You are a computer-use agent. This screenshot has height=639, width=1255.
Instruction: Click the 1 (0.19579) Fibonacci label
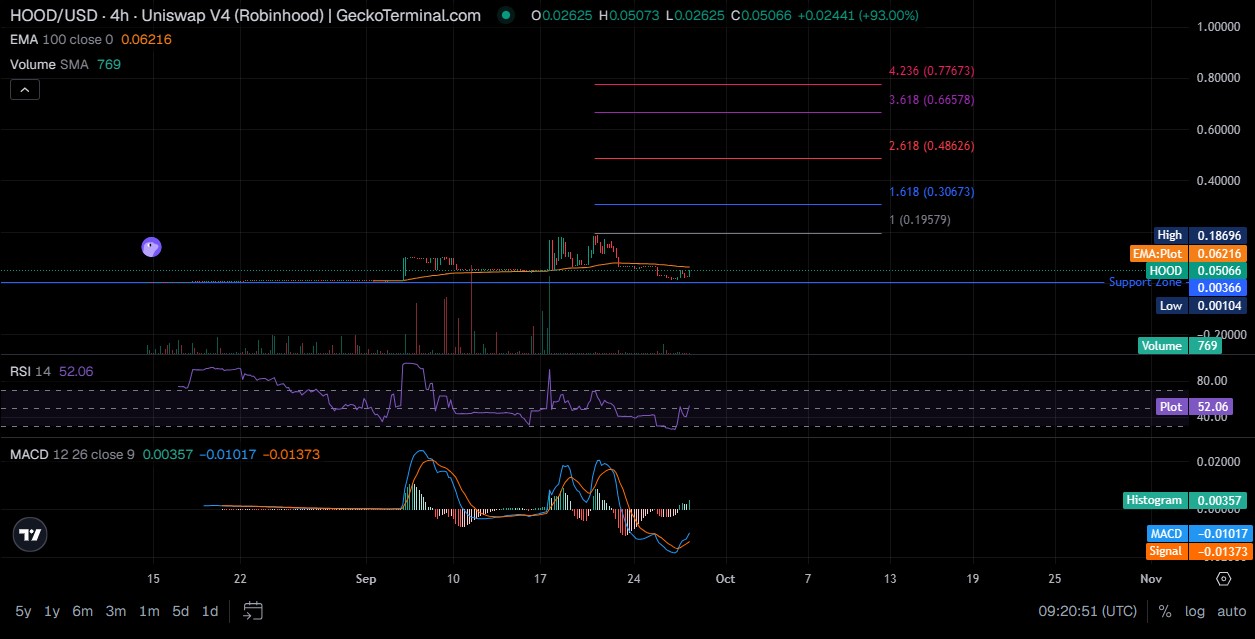click(921, 220)
